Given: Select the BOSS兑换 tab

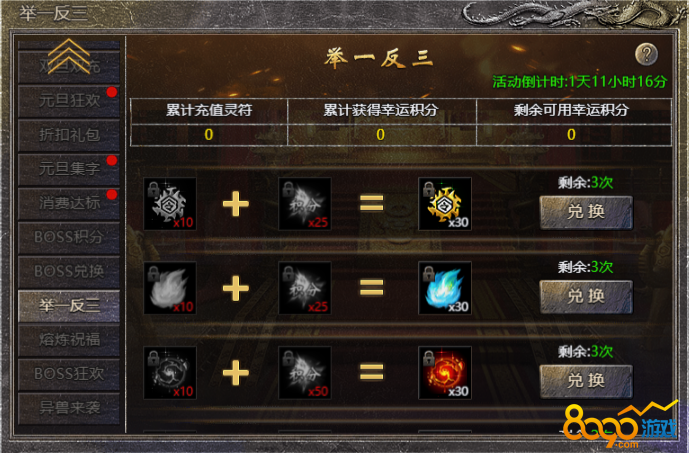Looking at the screenshot, I should point(69,272).
